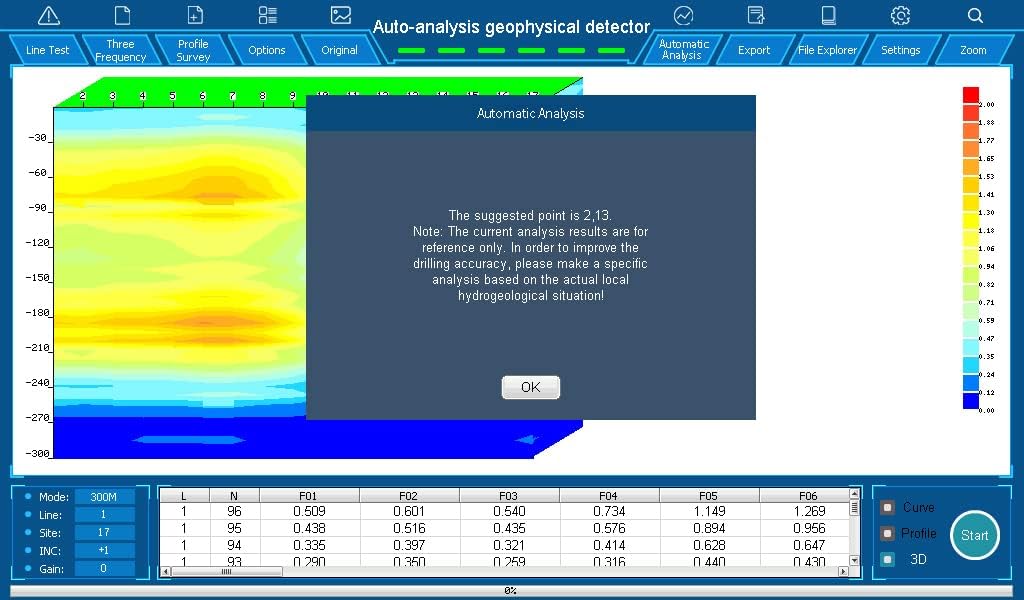Click the progress bar at screen bottom
The width and height of the screenshot is (1024, 600).
click(511, 590)
